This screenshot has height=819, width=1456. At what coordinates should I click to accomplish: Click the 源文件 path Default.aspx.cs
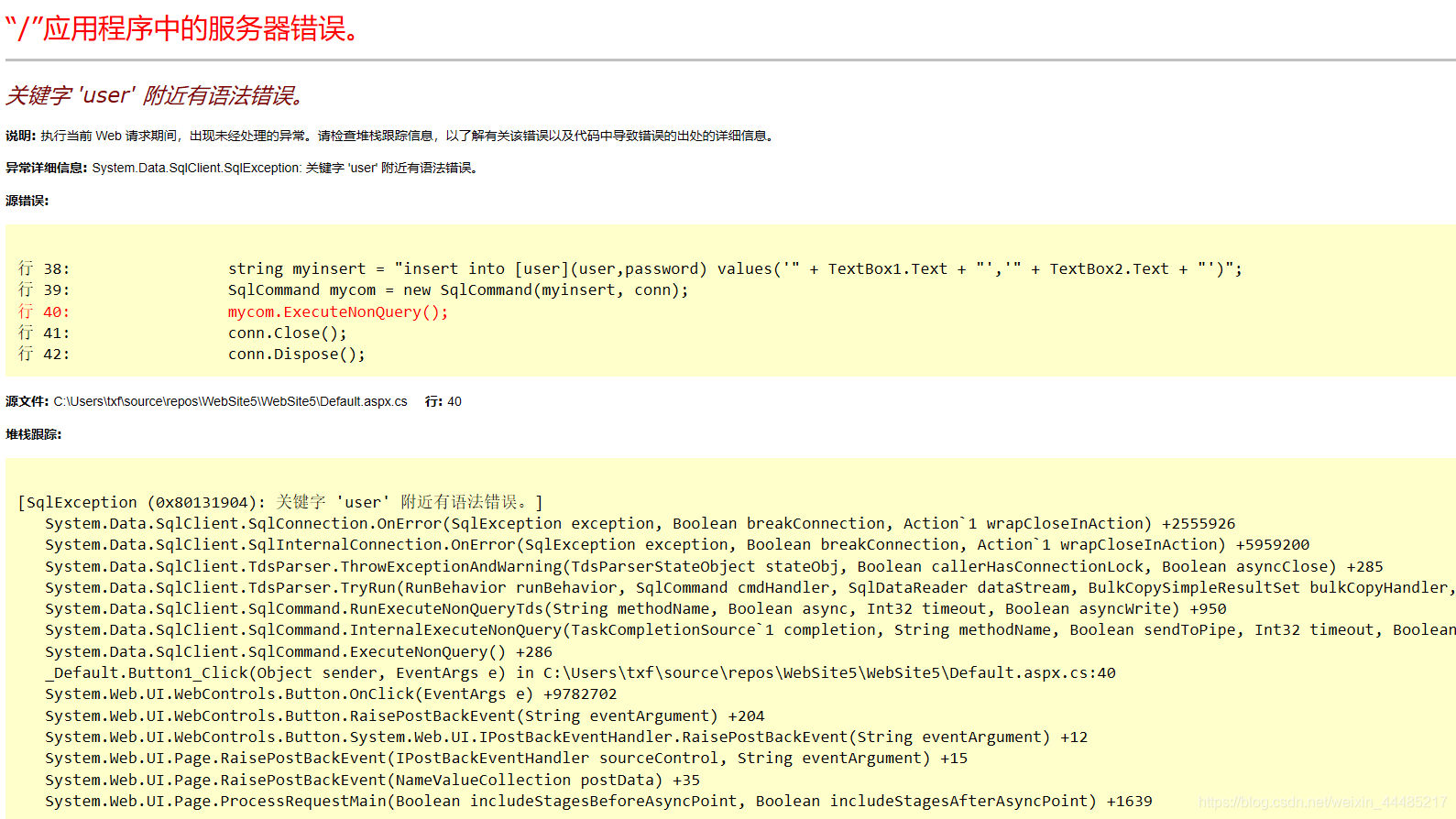(206, 401)
